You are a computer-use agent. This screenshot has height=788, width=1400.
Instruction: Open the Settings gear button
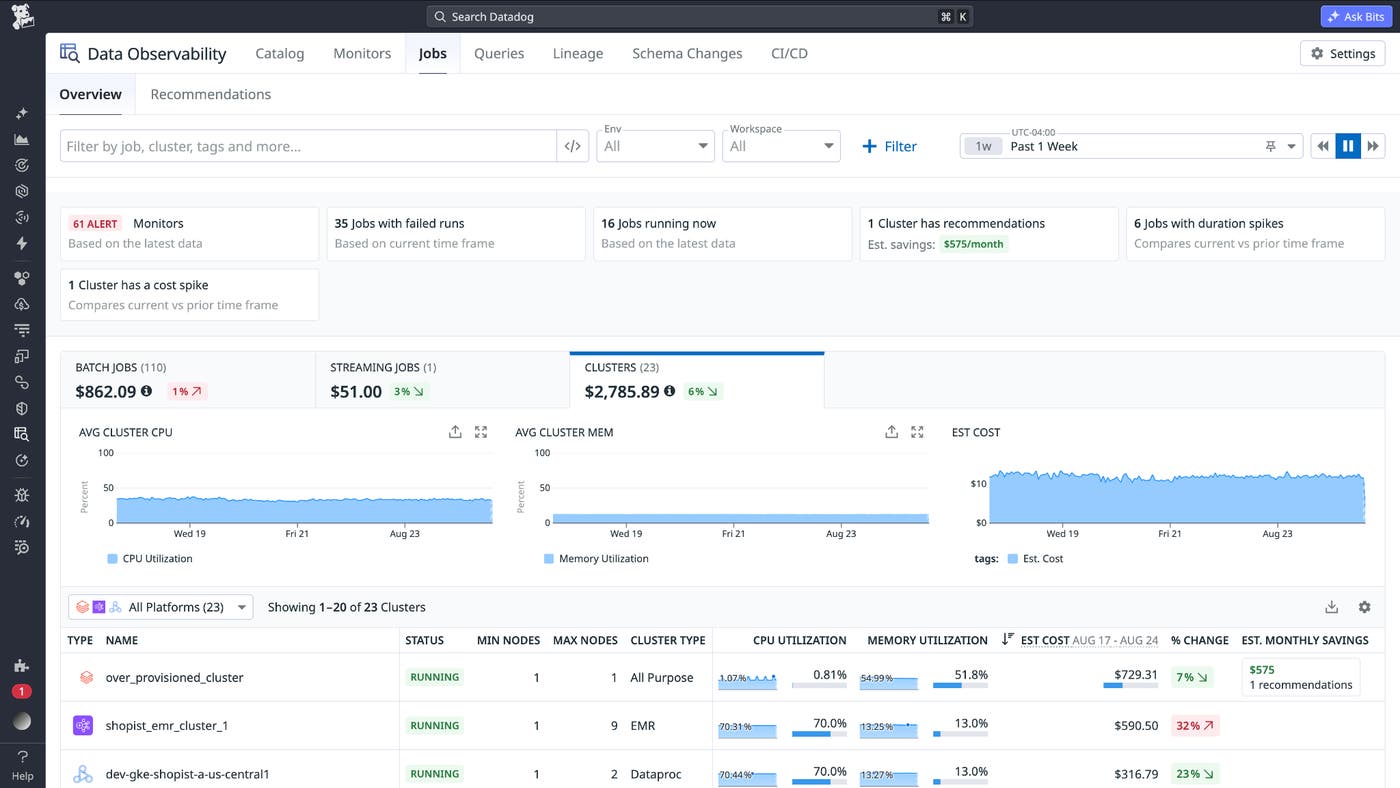point(1342,53)
